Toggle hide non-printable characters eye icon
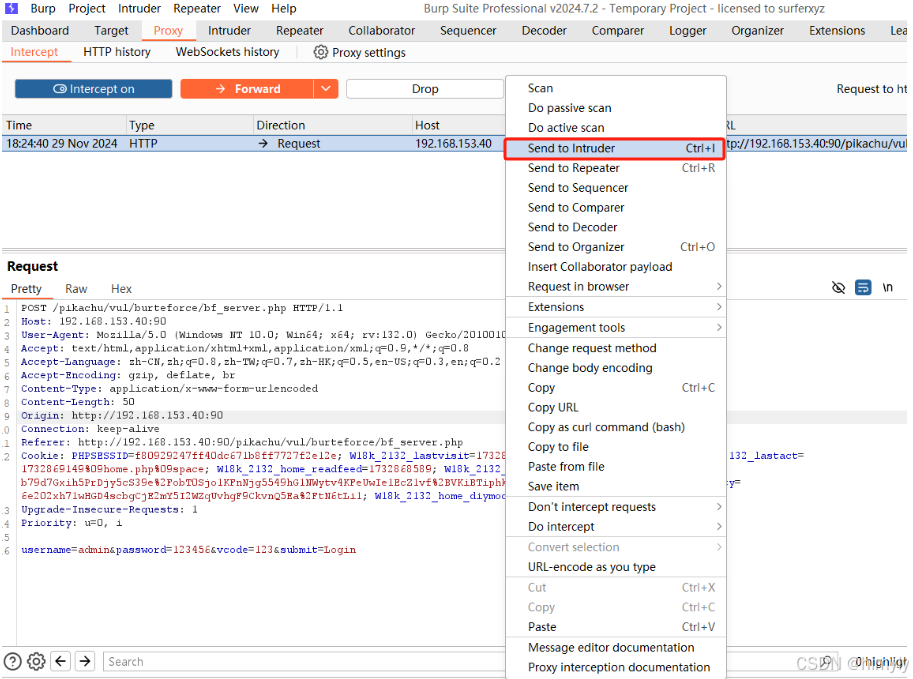The height and width of the screenshot is (679, 913). [838, 288]
